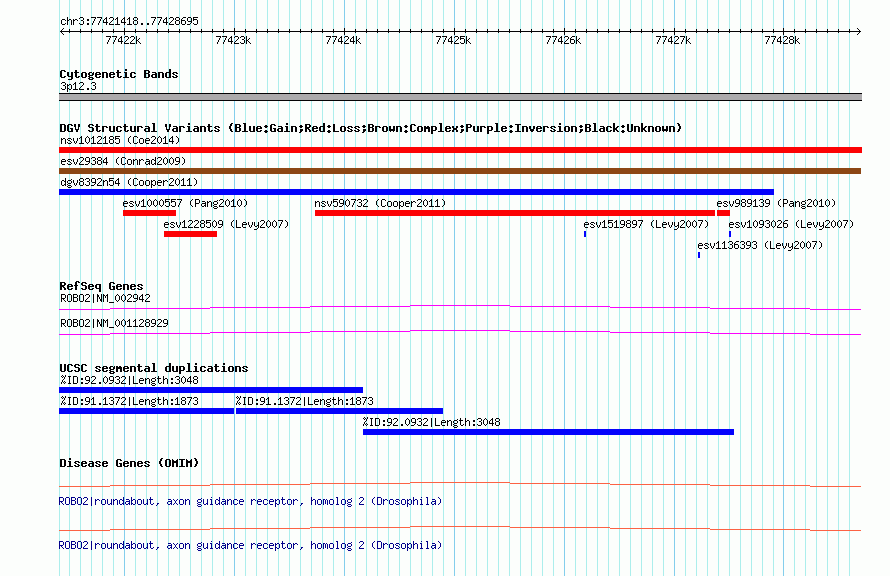This screenshot has height=576, width=890.
Task: Click the chr3:77421418..77428695 coordinate label
Action: coord(129,21)
